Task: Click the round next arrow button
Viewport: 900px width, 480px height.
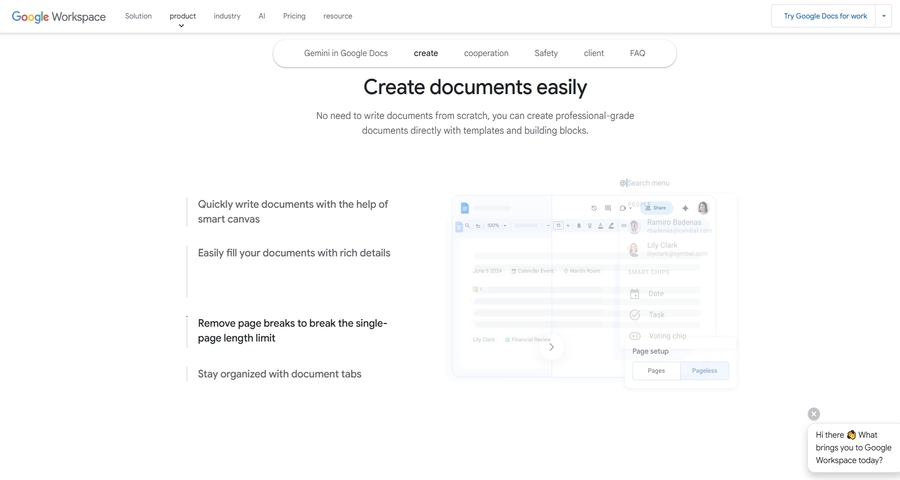Action: tap(551, 347)
